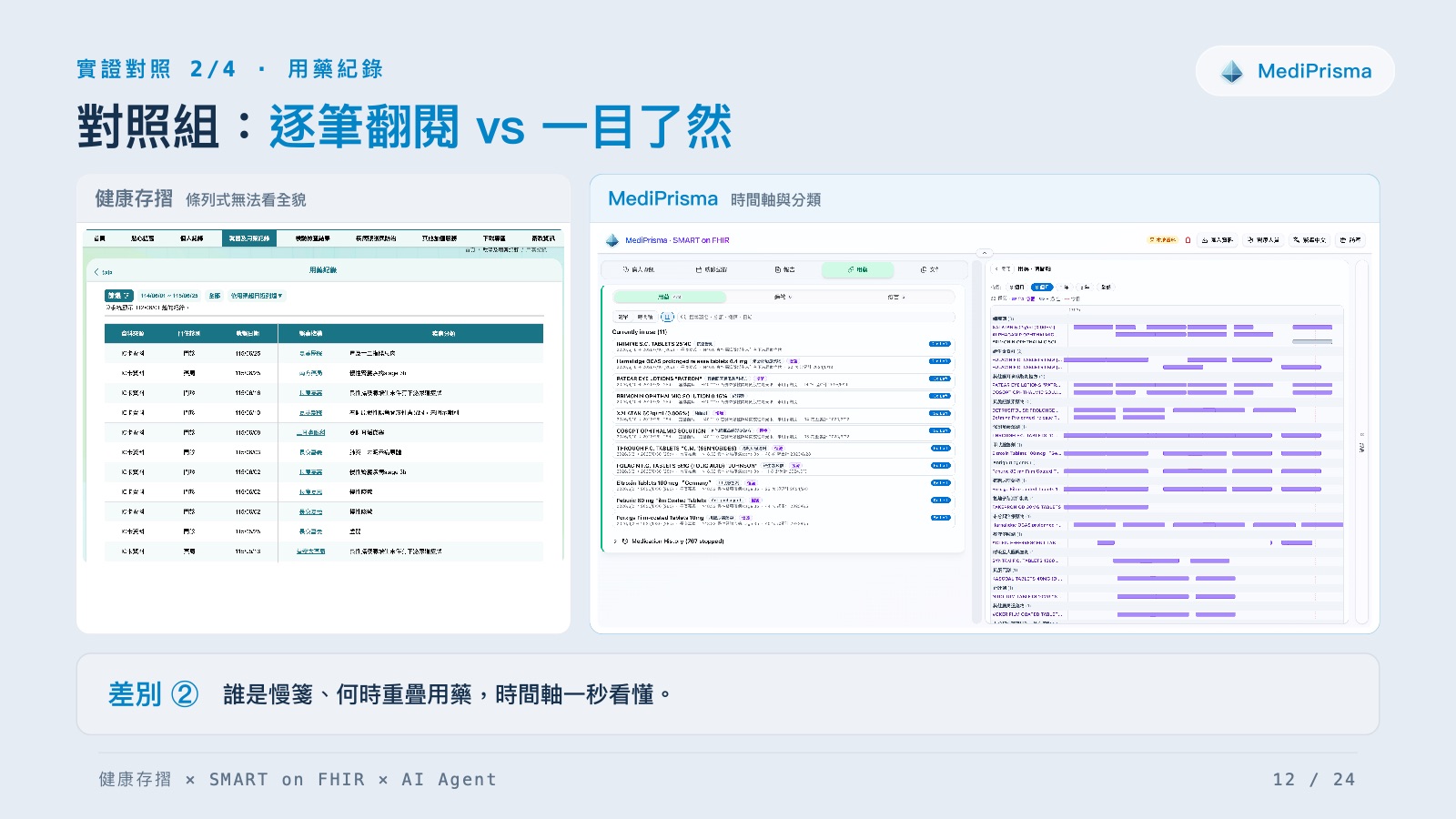
Task: Open the first nav tab 首頁 in 健康存摺
Action: pos(100,238)
